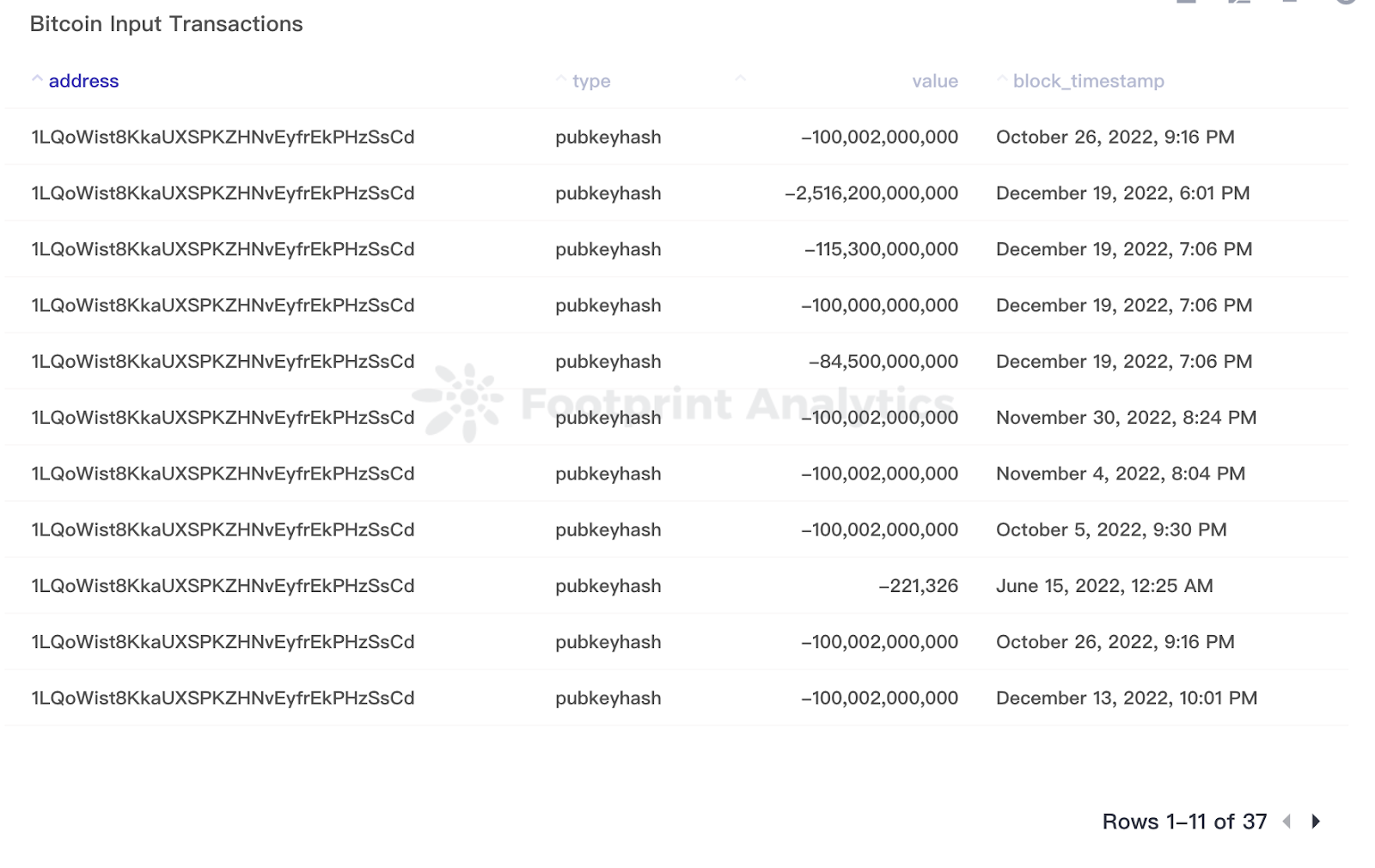Click the sort caret beside the address column
The height and width of the screenshot is (868, 1375).
pos(38,78)
